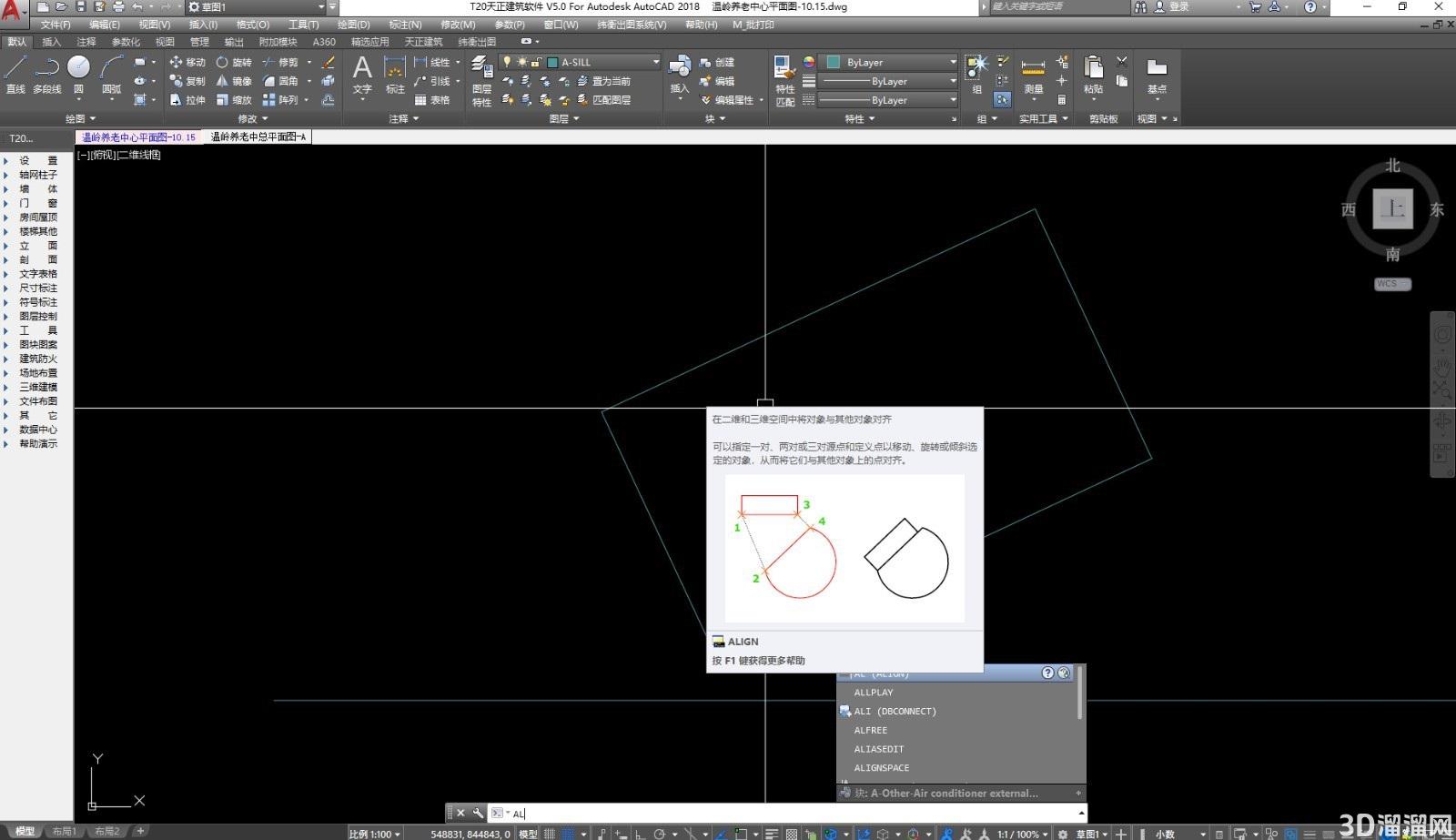Image resolution: width=1456 pixels, height=840 pixels.
Task: Click Match Properties (特性匹配) tool
Action: (784, 81)
